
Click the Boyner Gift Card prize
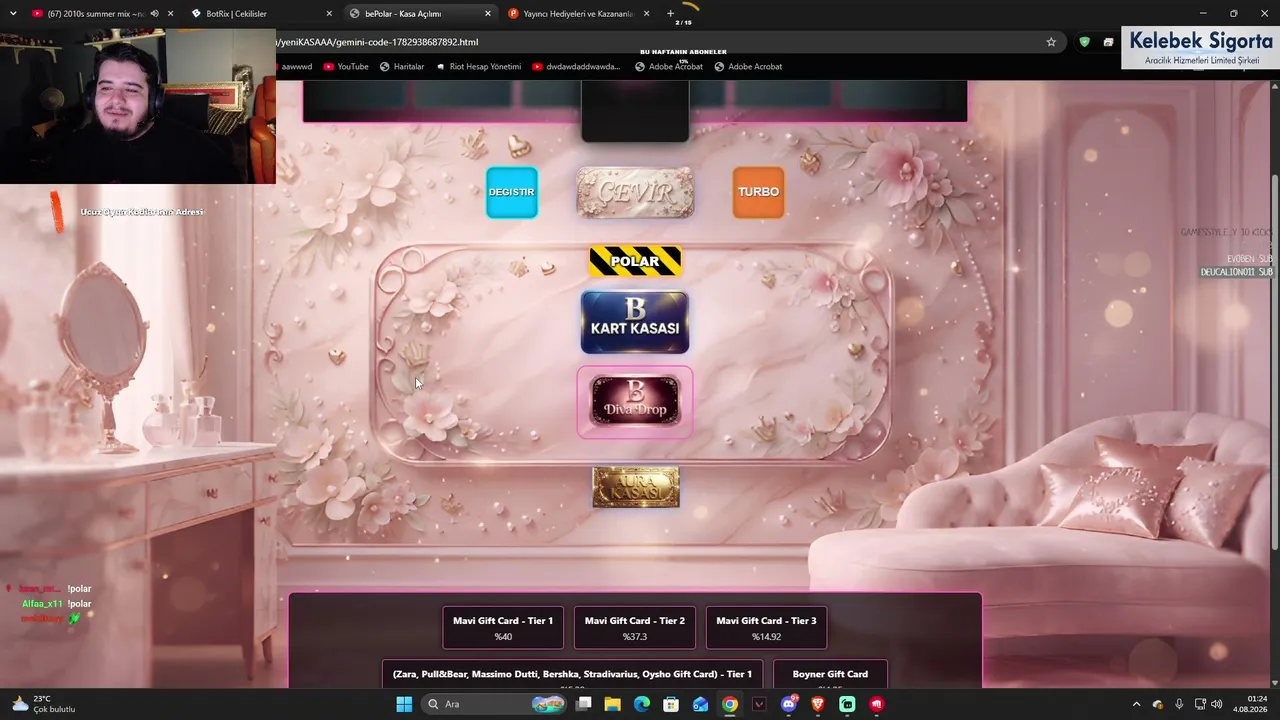tap(830, 674)
